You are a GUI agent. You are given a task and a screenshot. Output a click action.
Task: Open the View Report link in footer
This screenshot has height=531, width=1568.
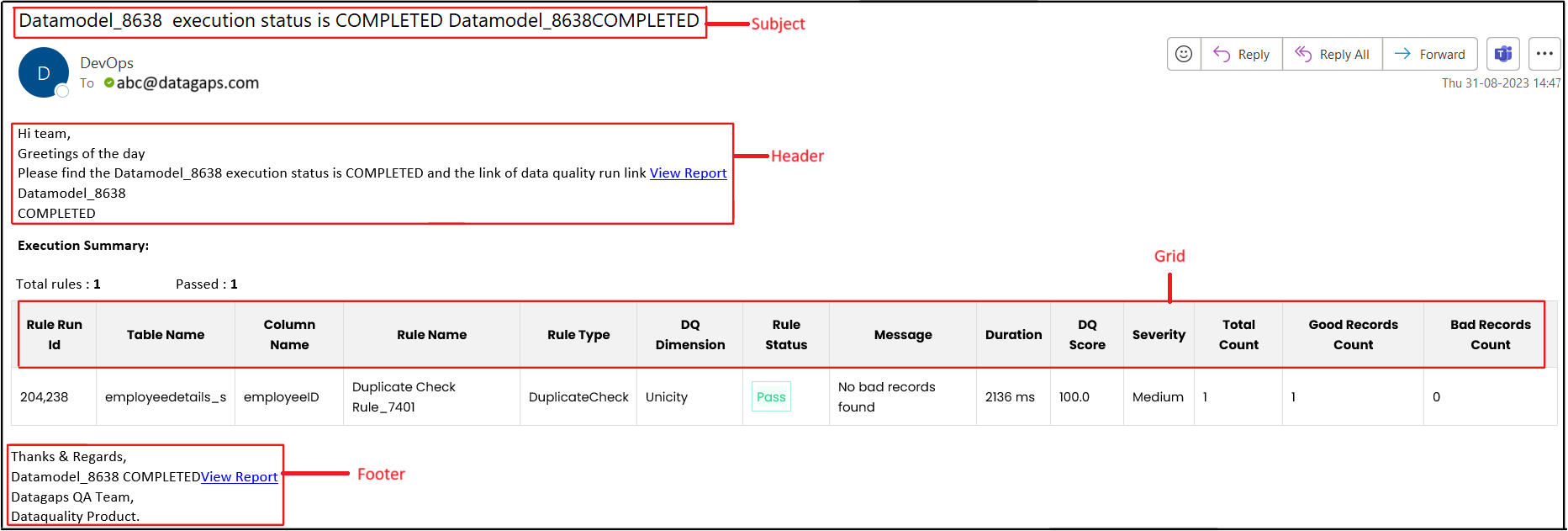[x=239, y=476]
